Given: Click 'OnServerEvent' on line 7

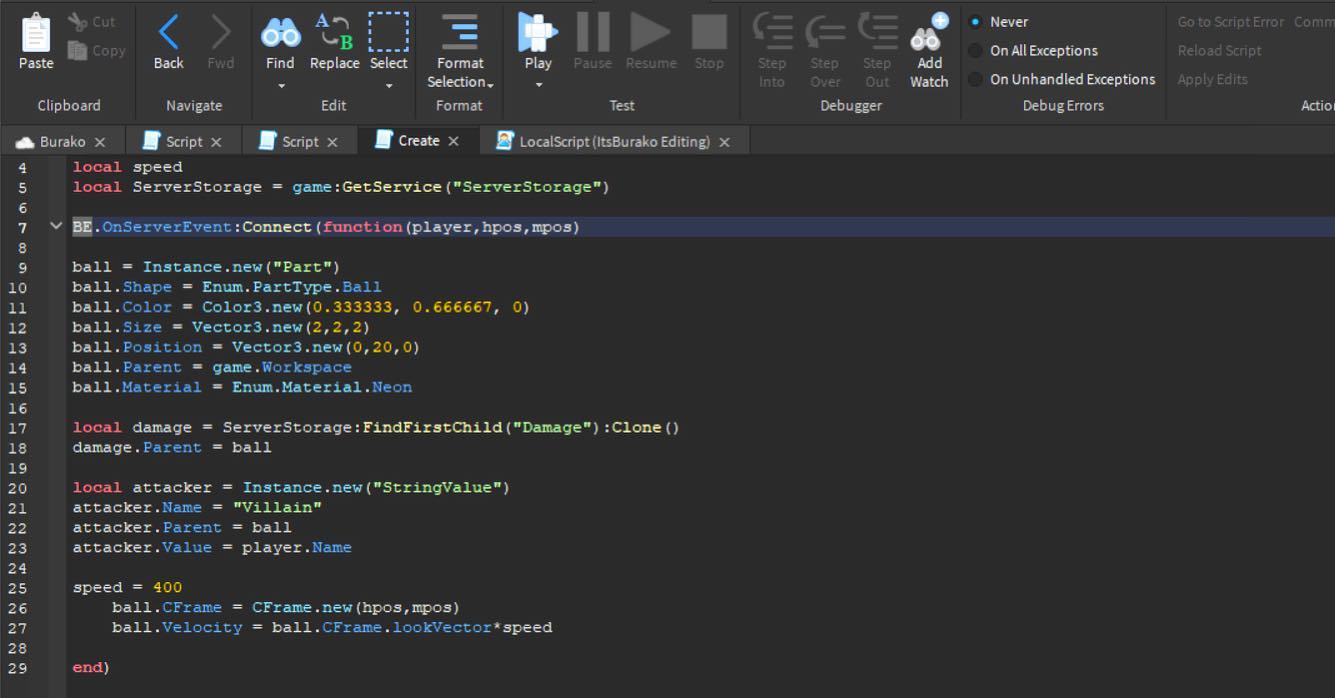Looking at the screenshot, I should coord(167,227).
